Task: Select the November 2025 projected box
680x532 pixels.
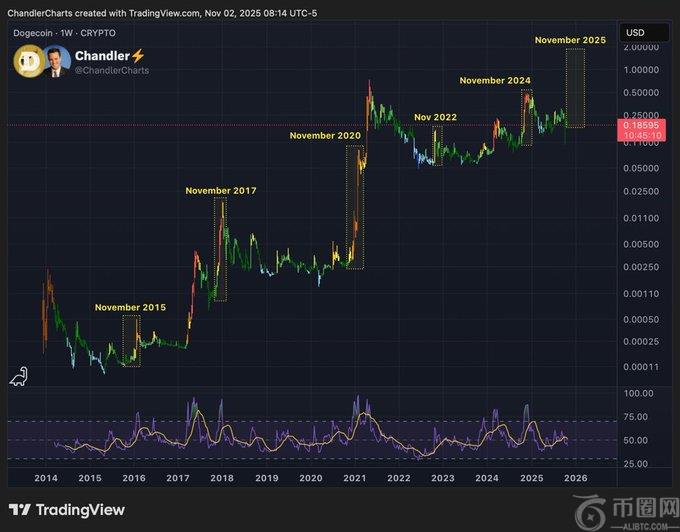Action: click(575, 88)
